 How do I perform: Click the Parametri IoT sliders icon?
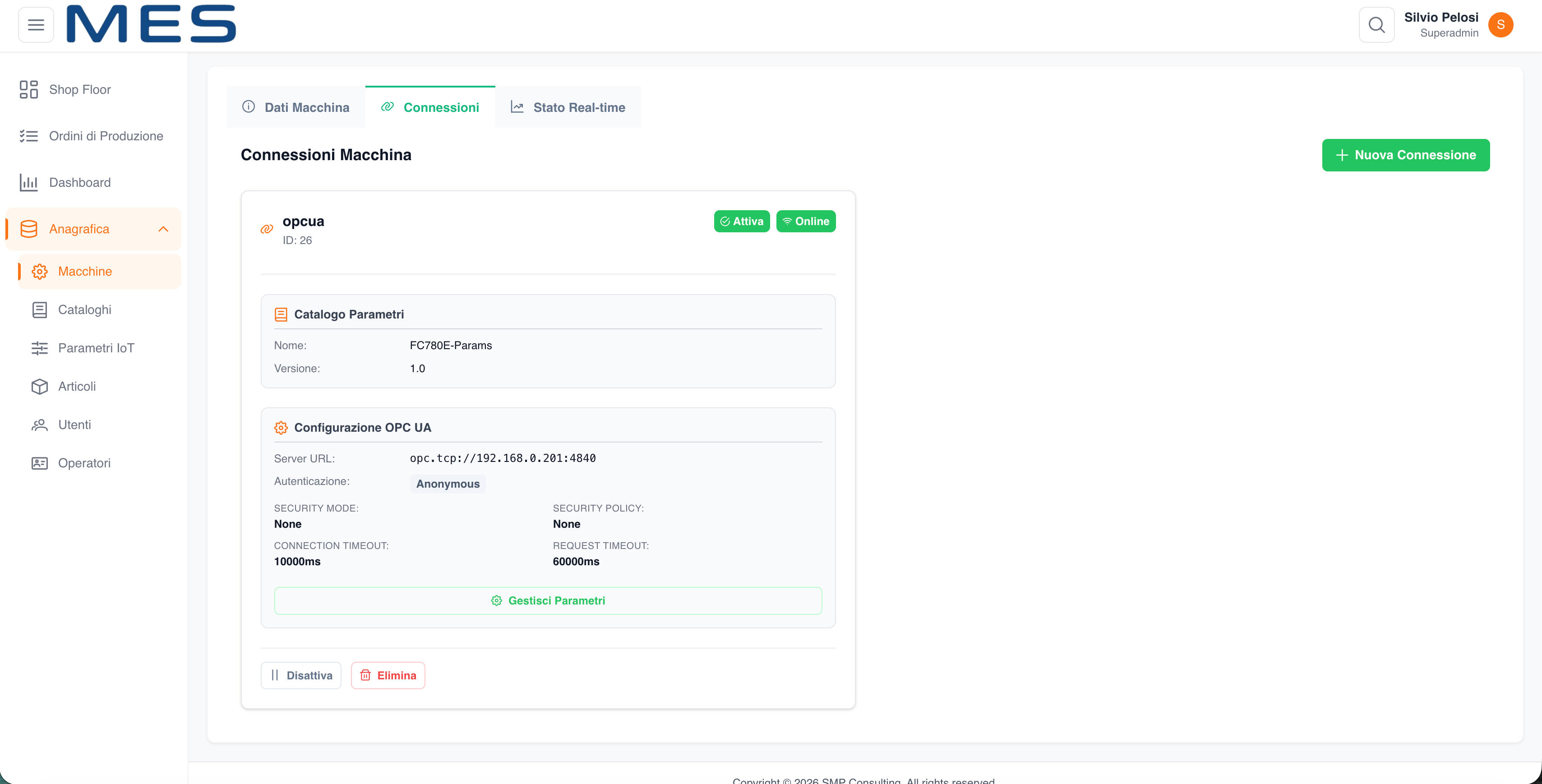click(40, 348)
